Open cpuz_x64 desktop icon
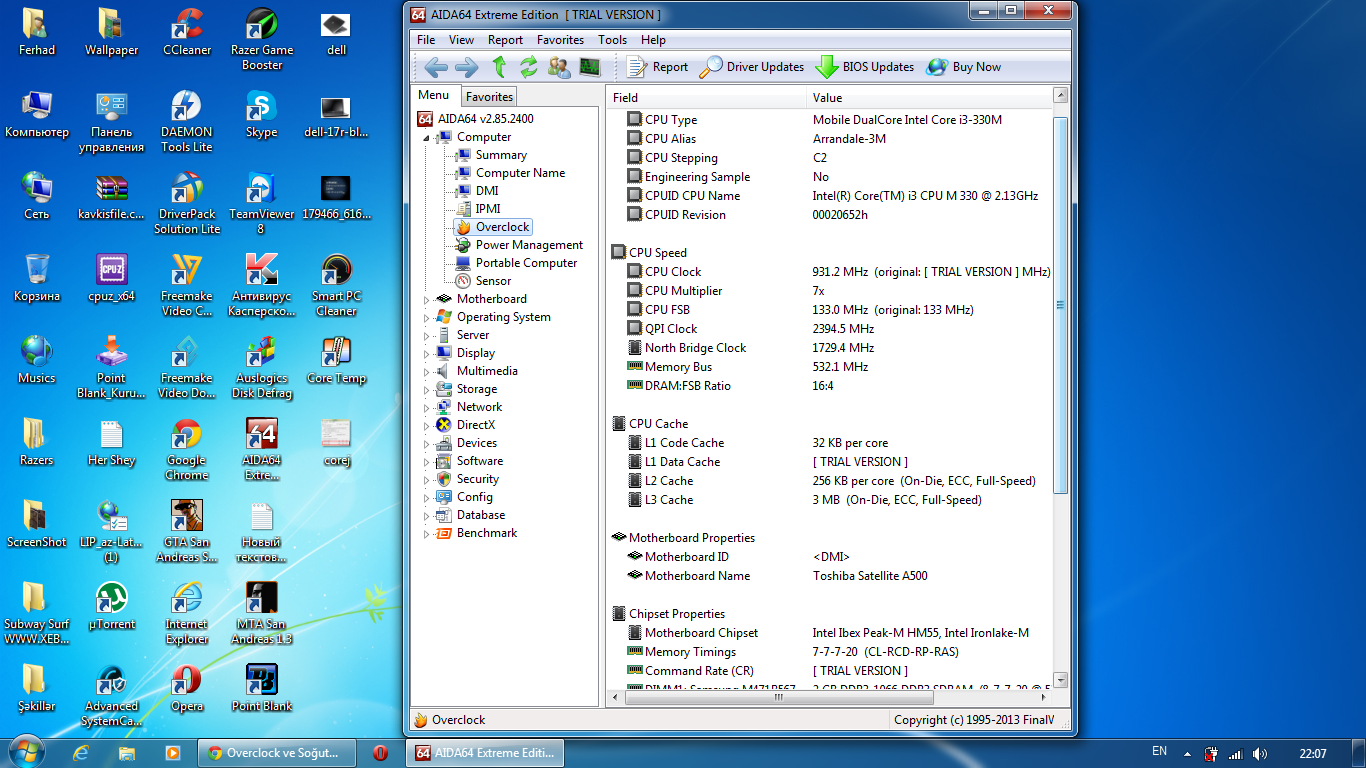 point(112,279)
